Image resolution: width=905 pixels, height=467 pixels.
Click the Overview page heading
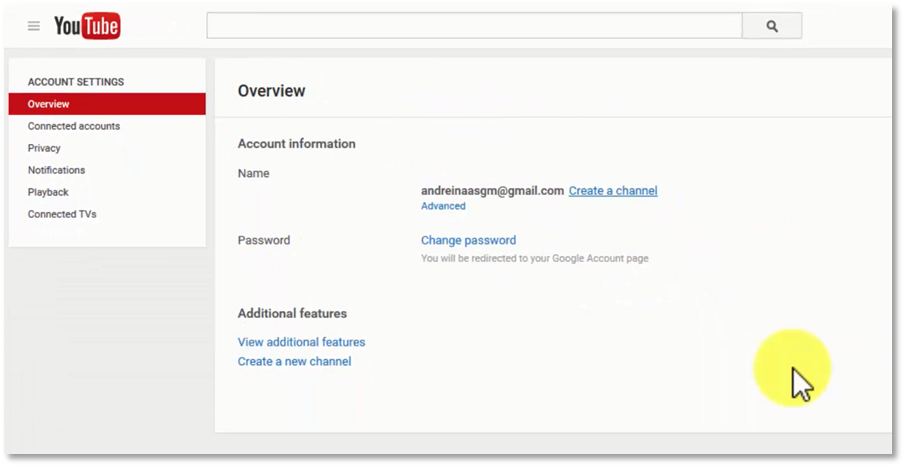click(271, 91)
